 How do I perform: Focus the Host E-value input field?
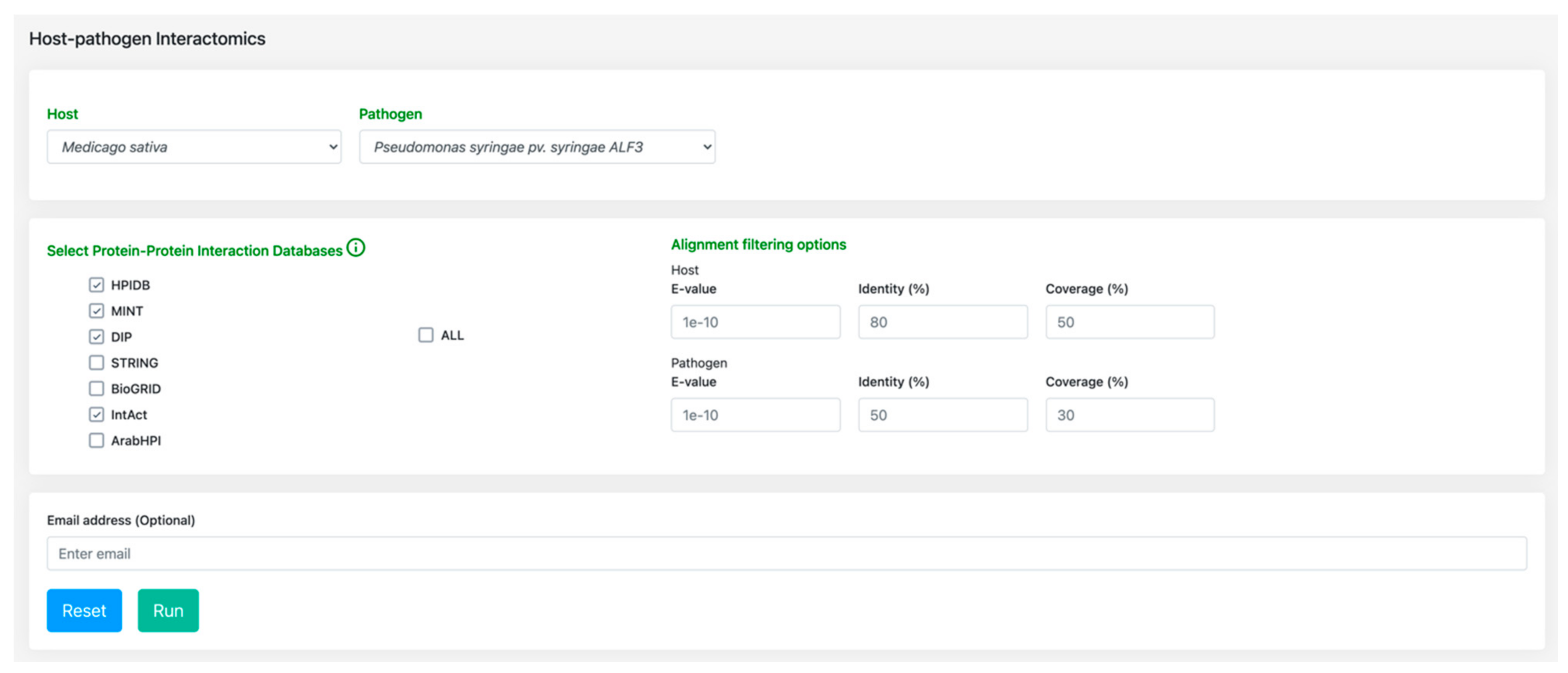(x=755, y=322)
